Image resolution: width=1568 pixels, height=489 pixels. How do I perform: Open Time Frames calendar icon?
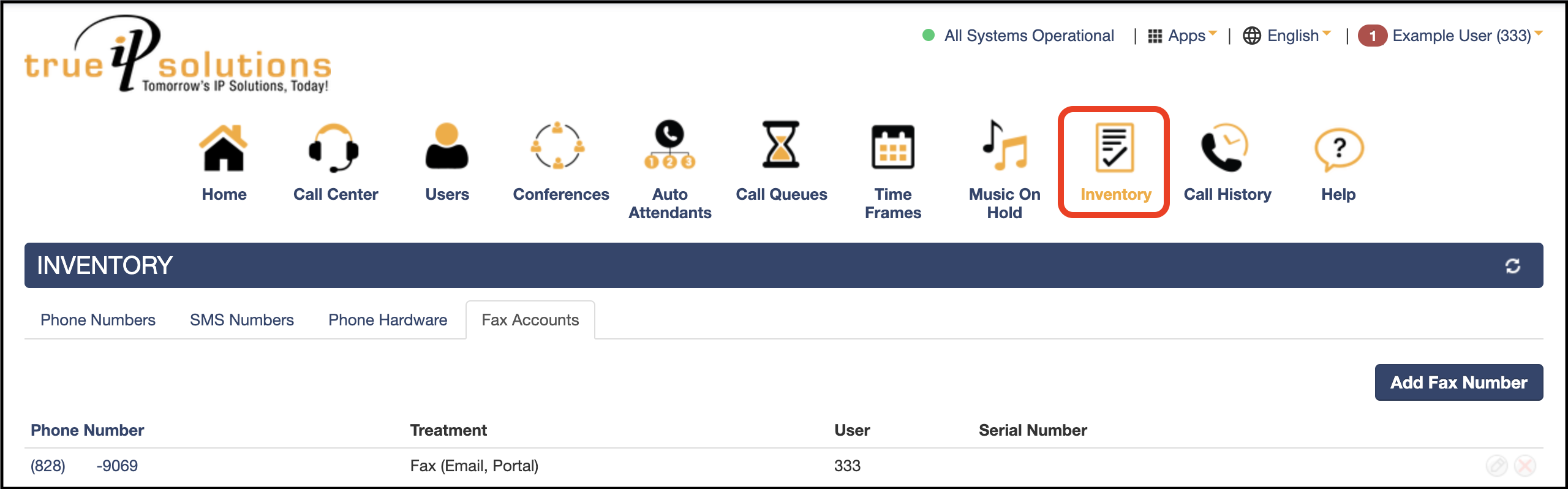pyautogui.click(x=892, y=147)
